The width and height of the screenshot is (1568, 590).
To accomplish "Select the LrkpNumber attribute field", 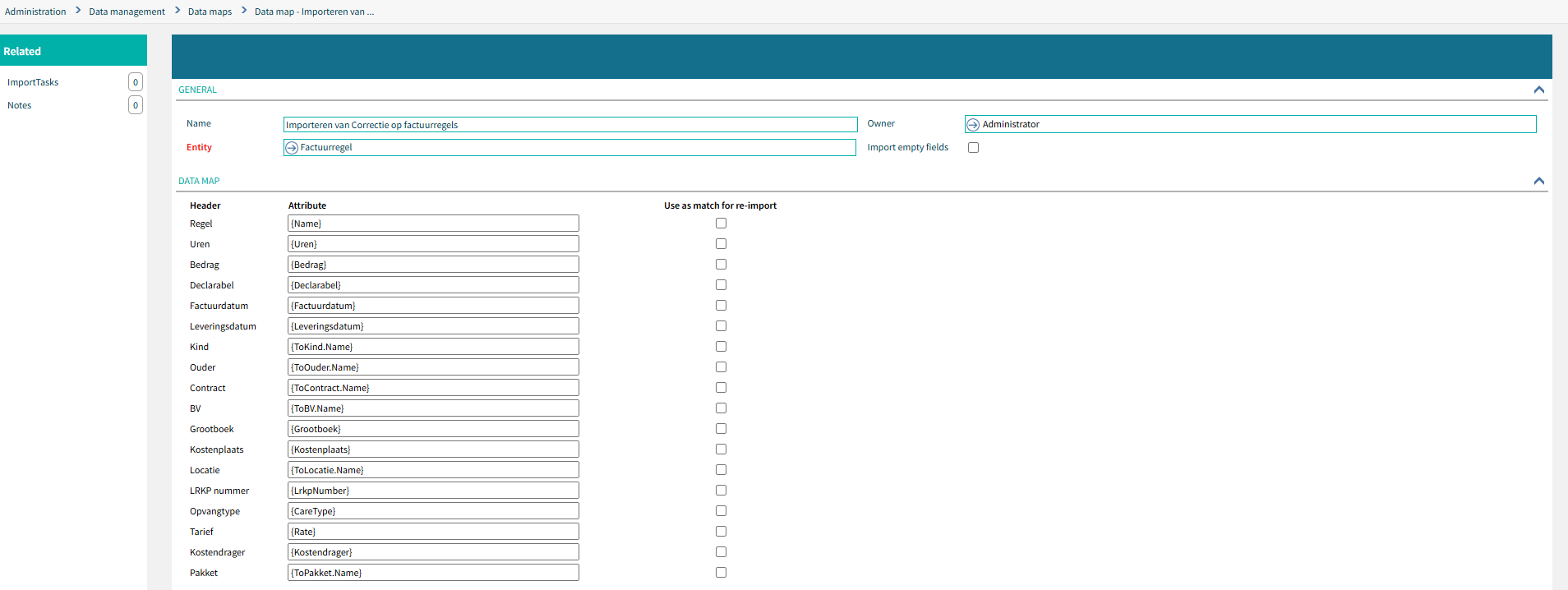I will [x=433, y=491].
